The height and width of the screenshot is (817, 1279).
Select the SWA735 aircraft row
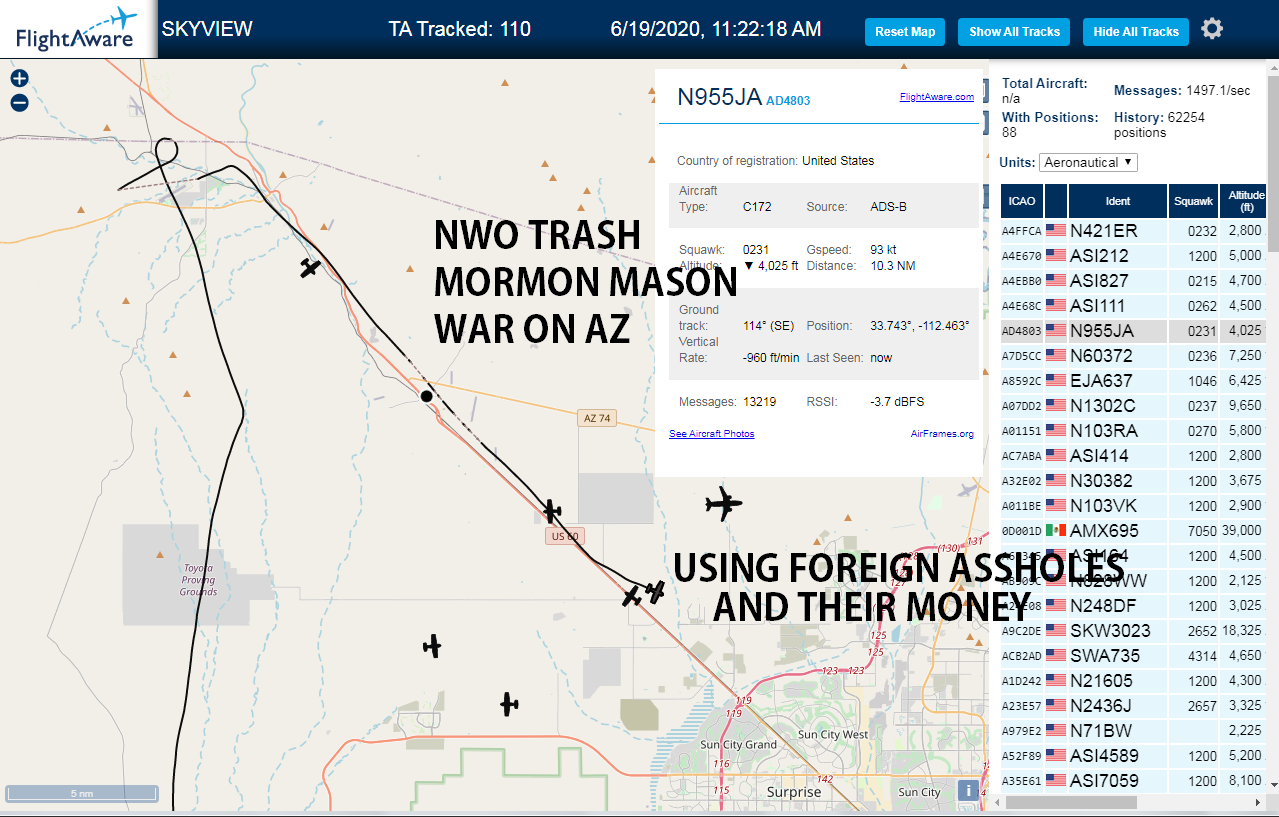1134,656
